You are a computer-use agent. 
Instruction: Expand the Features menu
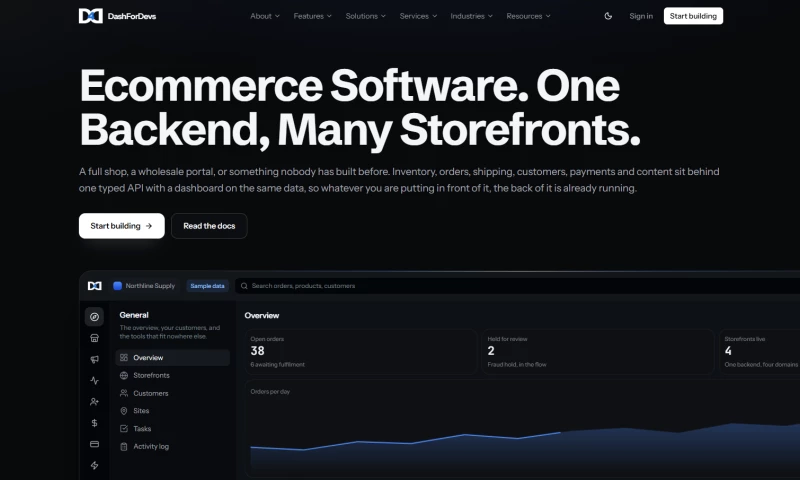tap(313, 16)
